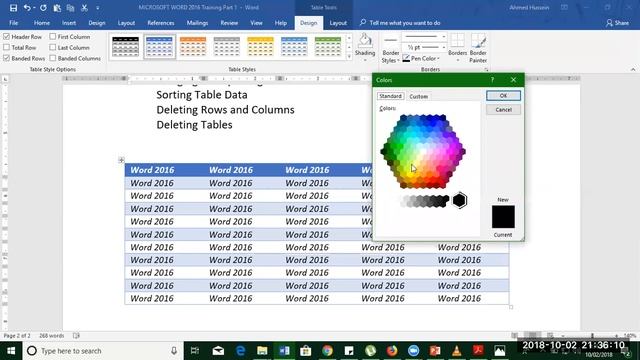Click the Deleting Tables heading text

click(194, 125)
